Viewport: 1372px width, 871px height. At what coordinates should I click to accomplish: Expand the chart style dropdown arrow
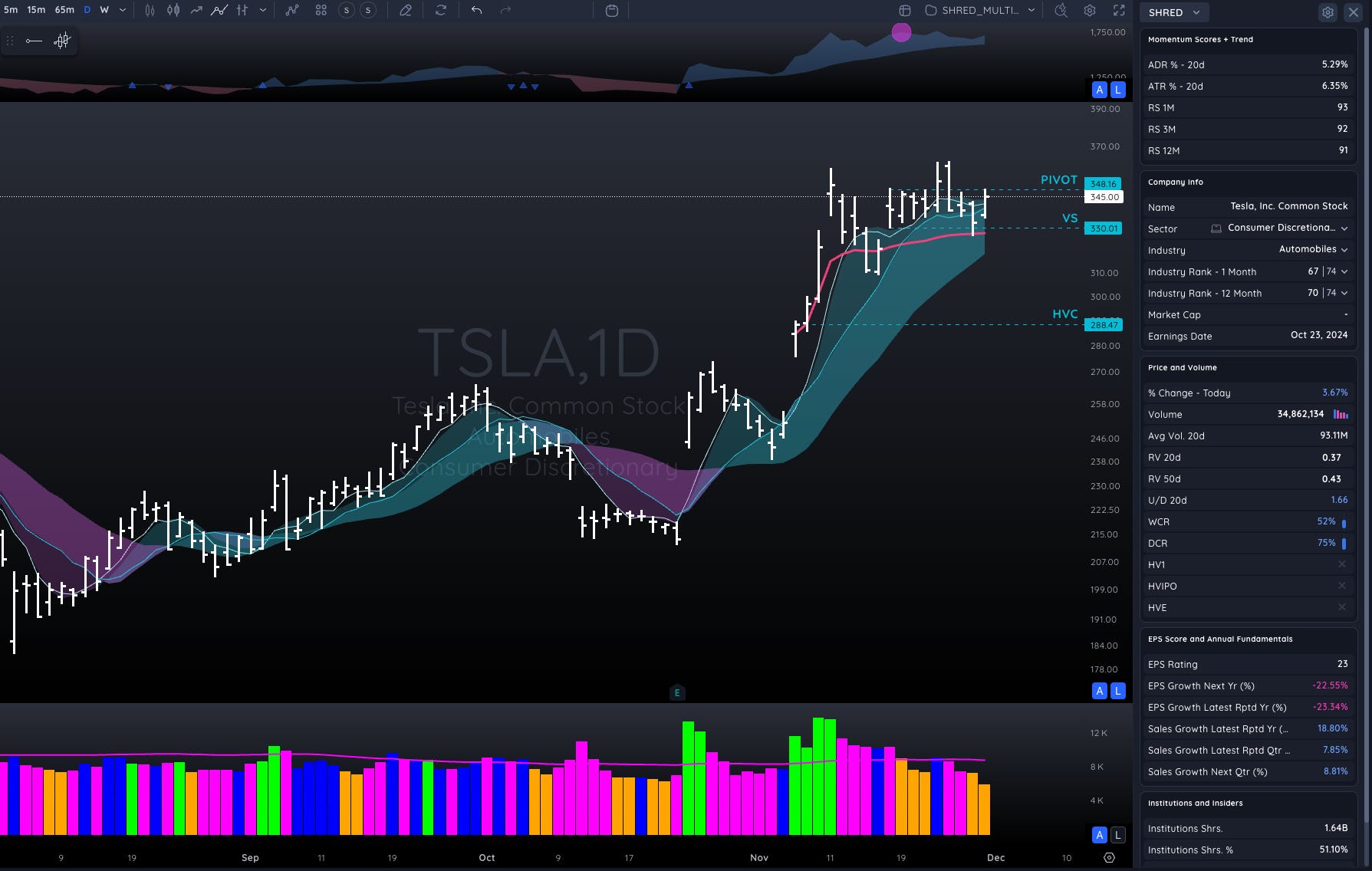(263, 11)
